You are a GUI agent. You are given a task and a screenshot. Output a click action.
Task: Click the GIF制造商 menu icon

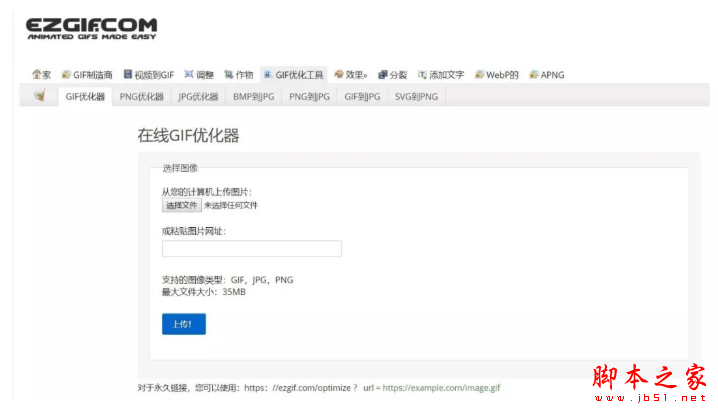[66, 74]
